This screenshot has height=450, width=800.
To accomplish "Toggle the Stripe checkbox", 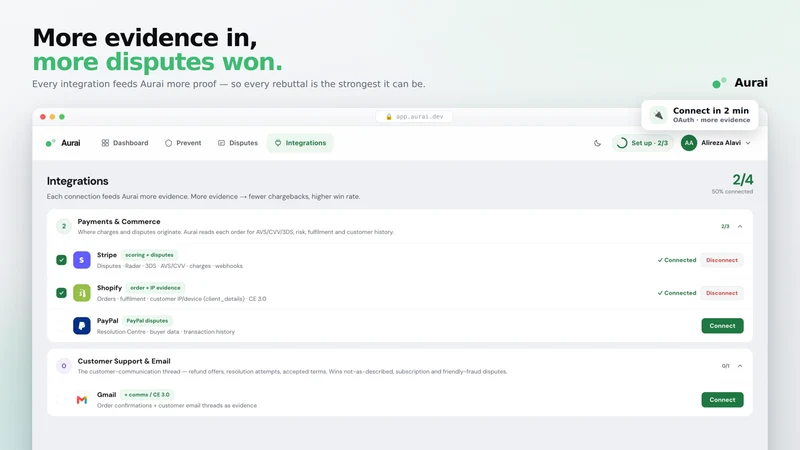I will (x=61, y=260).
